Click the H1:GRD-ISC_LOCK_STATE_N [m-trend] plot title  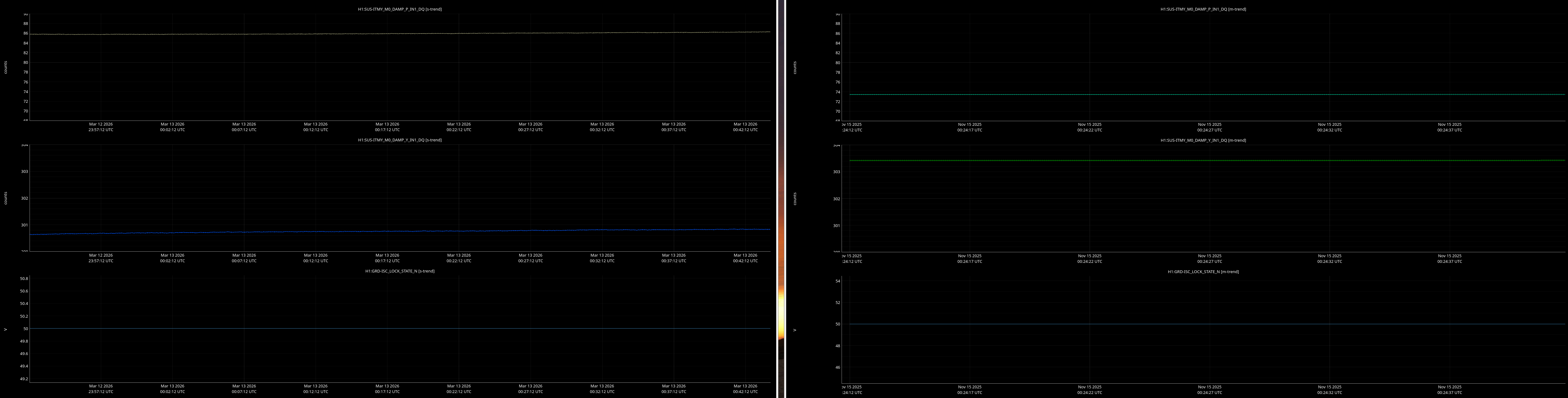[1203, 272]
